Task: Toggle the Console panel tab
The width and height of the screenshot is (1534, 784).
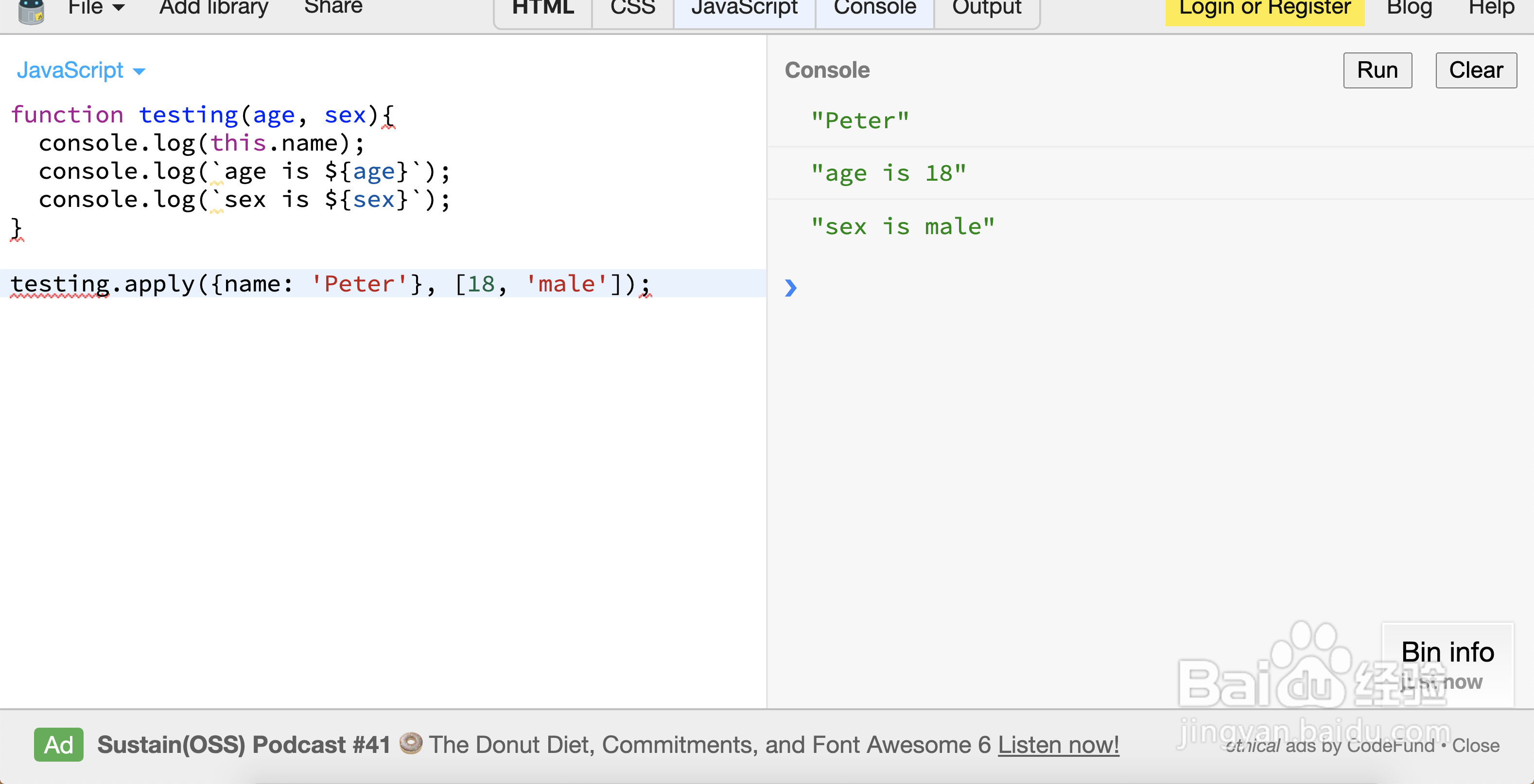Action: coord(874,10)
